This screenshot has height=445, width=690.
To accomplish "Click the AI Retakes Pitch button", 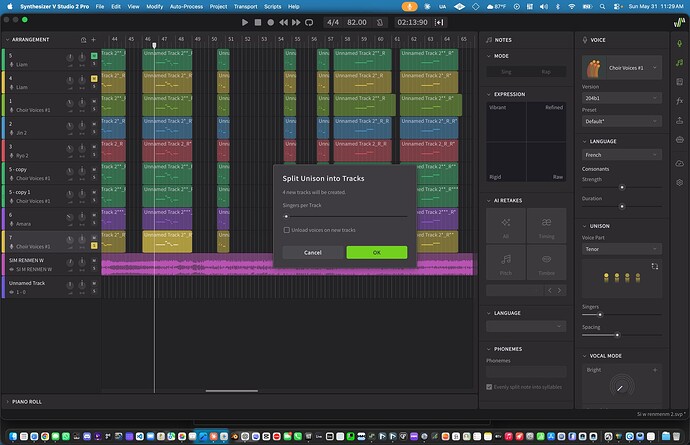I will coord(506,263).
